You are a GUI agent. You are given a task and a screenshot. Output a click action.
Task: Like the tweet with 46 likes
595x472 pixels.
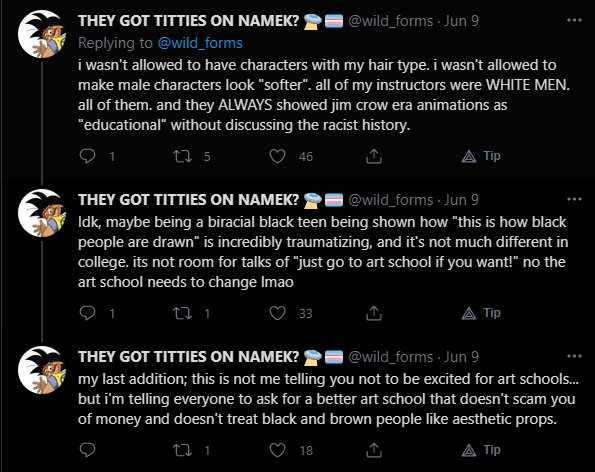pos(277,156)
